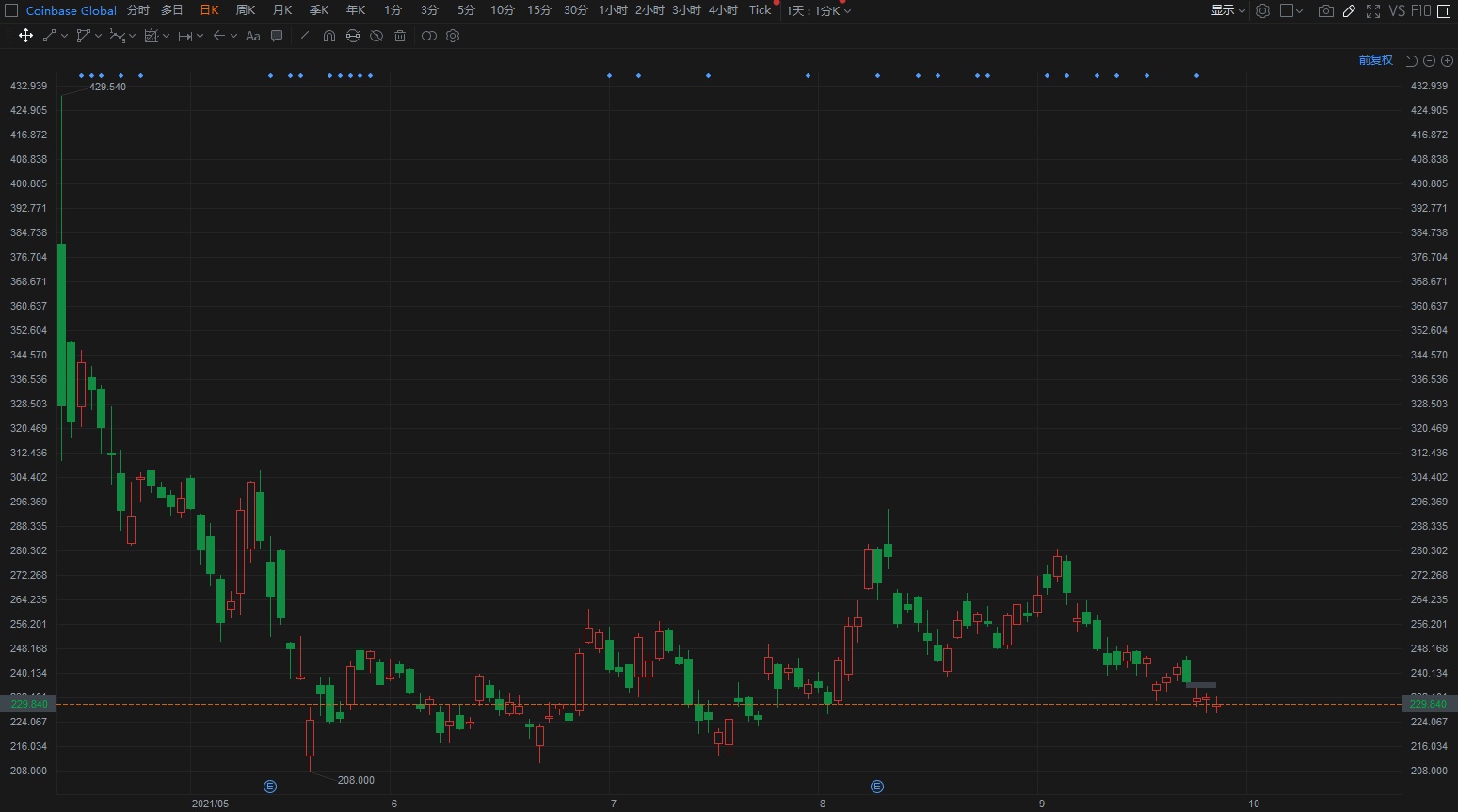Click the 229.840 current price label on left axis
Viewport: 1458px width, 812px height.
[28, 704]
